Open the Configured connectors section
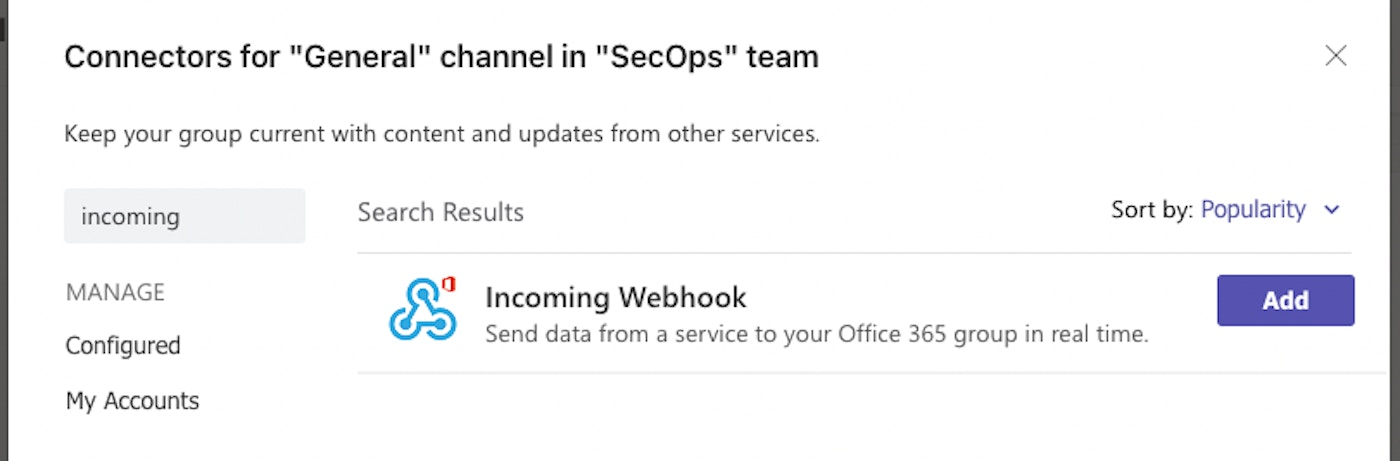 coord(123,346)
